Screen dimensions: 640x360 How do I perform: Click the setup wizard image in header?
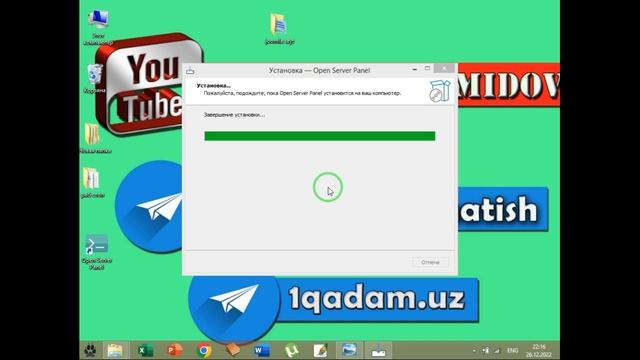coord(440,91)
